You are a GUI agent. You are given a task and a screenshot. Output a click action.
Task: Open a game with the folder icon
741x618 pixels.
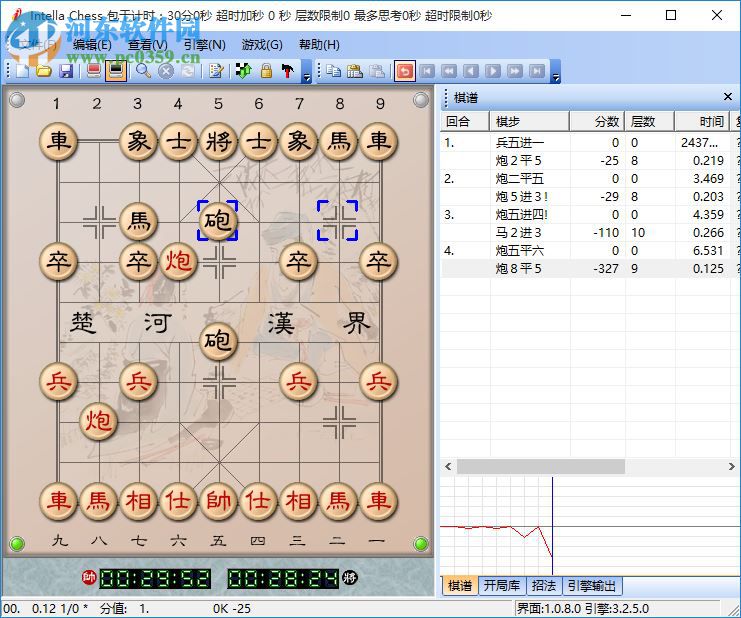click(44, 71)
